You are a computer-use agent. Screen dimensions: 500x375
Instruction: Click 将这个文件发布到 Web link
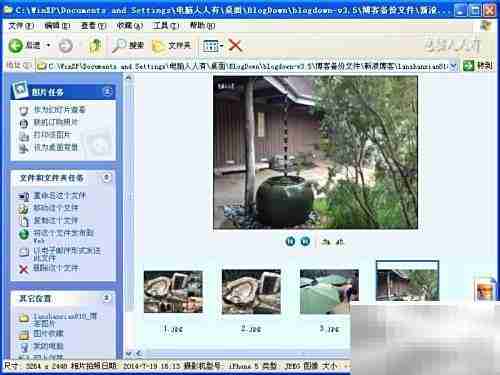[63, 236]
